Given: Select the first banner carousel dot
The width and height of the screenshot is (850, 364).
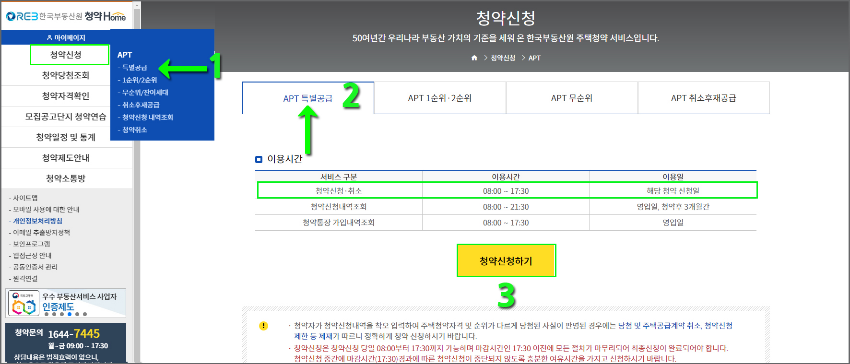Looking at the screenshot, I should 47,314.
